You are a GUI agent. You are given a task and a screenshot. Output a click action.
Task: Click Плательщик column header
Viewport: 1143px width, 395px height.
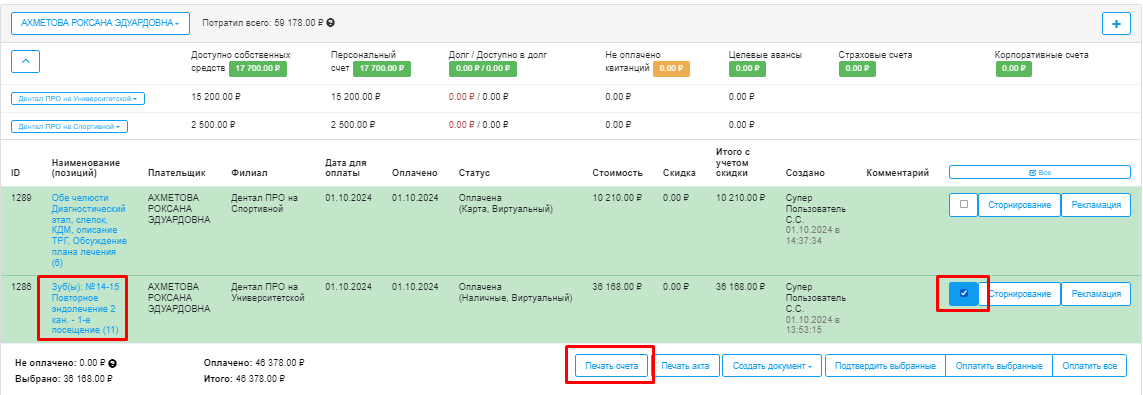(x=176, y=173)
